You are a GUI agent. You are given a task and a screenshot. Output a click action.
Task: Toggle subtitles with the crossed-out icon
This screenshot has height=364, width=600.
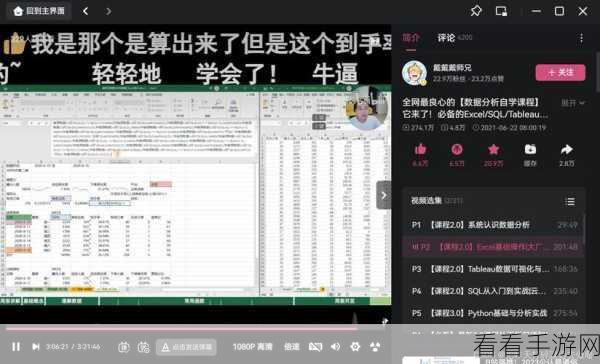(x=315, y=347)
